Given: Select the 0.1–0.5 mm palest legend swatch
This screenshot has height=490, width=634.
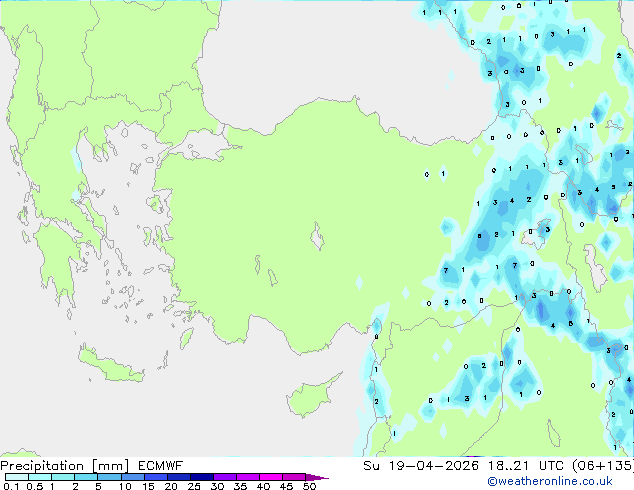Looking at the screenshot, I should 17,477.
